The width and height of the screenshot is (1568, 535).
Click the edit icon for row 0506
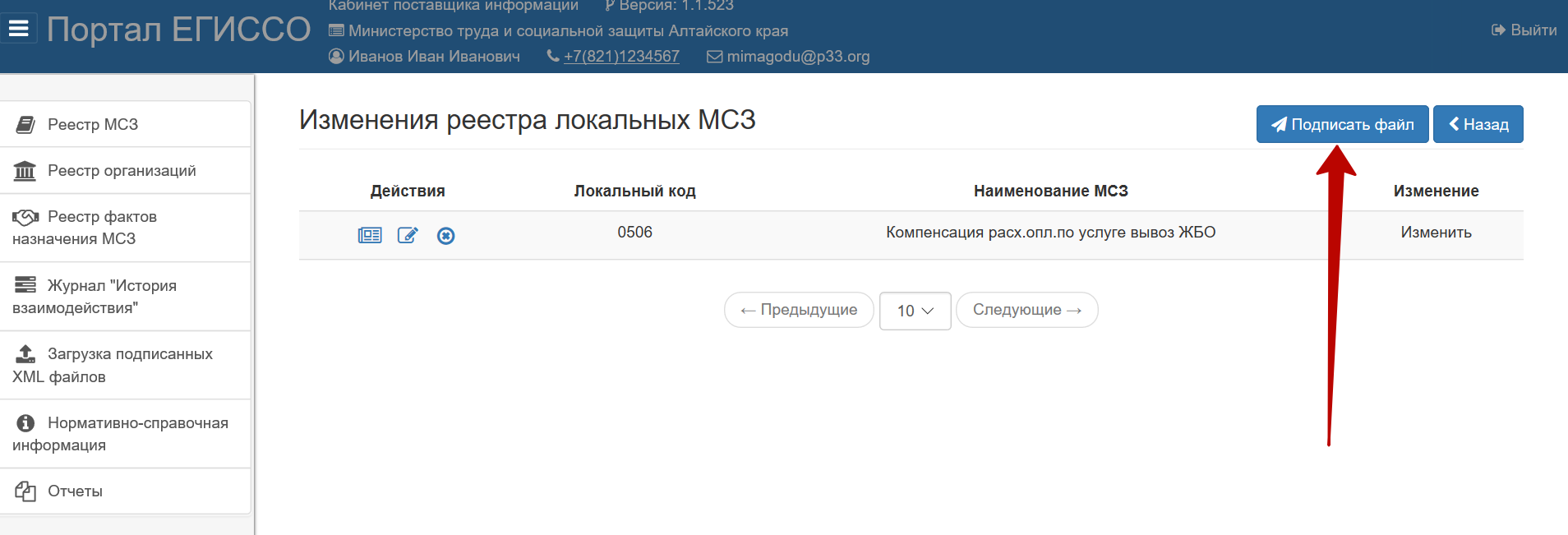pos(408,236)
